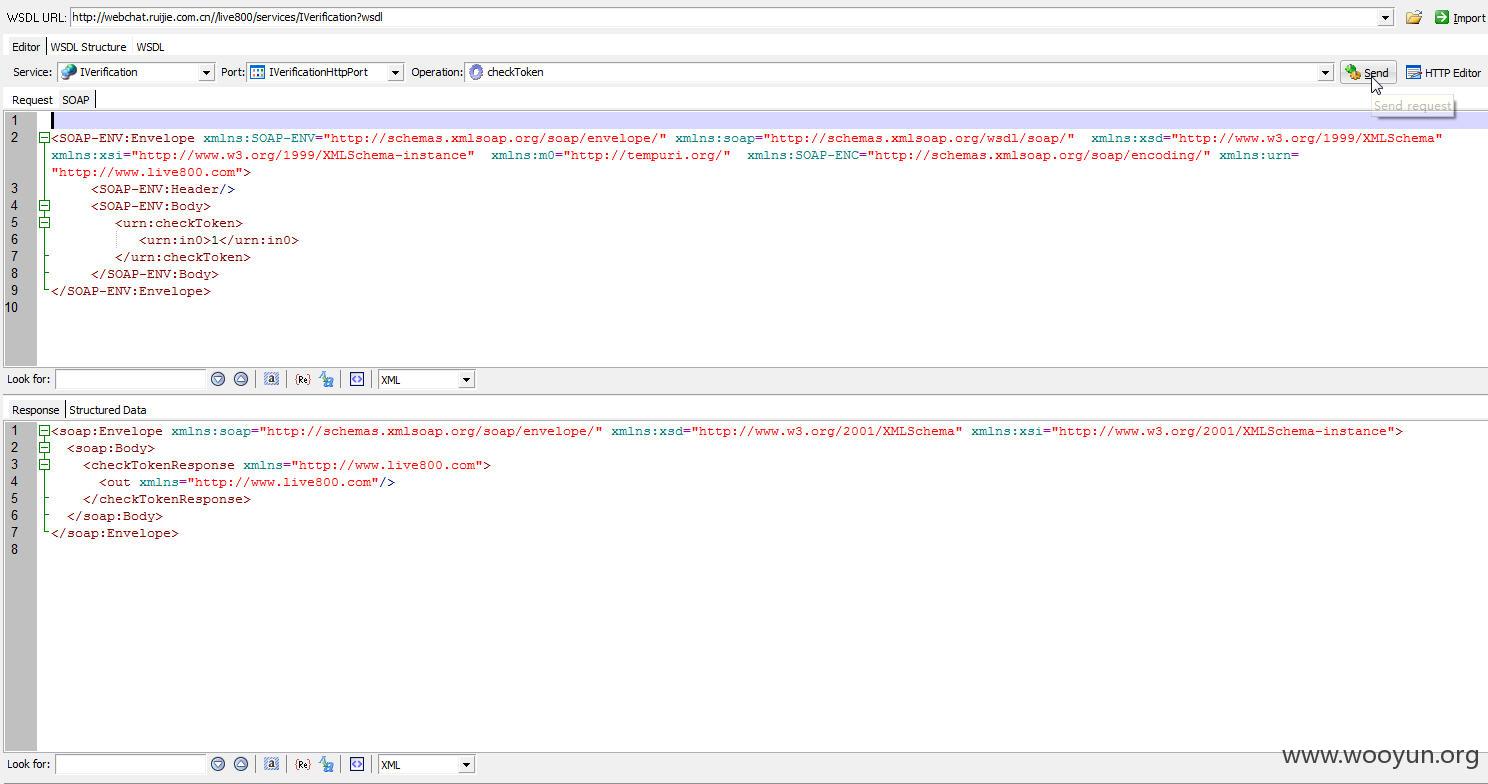
Task: Collapse the soap:Envelope node in response
Action: tap(44, 431)
